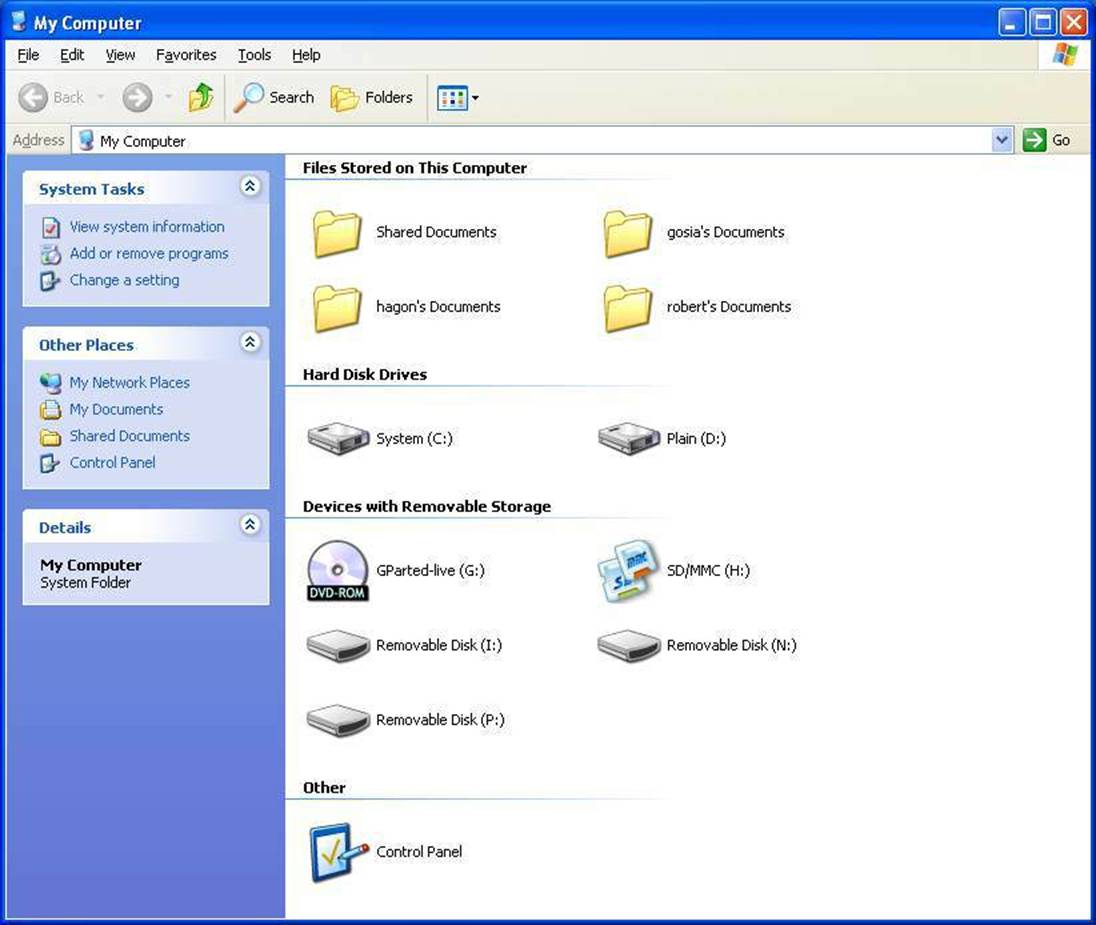Open the Favorites menu
1096x925 pixels.
click(186, 55)
